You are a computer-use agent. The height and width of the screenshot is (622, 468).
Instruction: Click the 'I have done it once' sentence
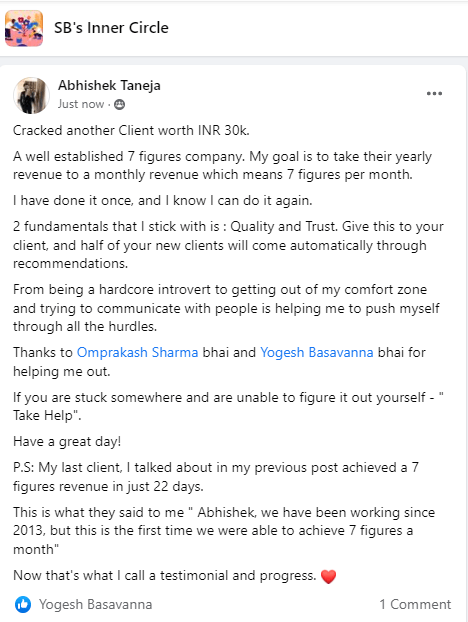[163, 201]
